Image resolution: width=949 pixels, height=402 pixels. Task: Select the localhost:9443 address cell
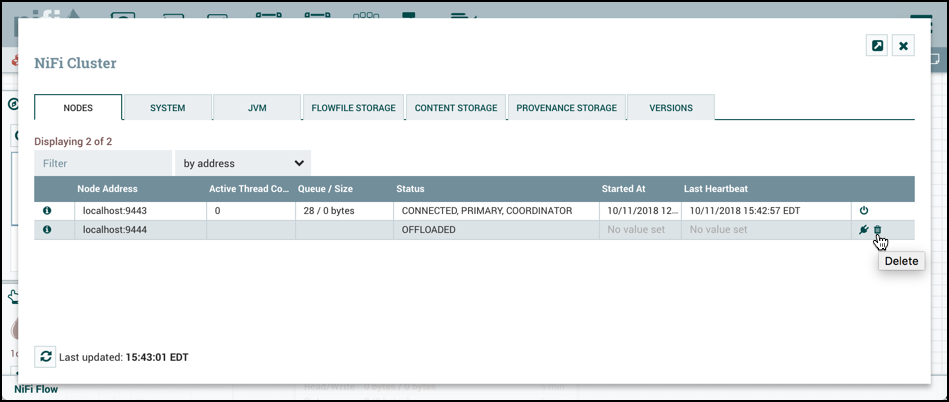pyautogui.click(x=140, y=211)
